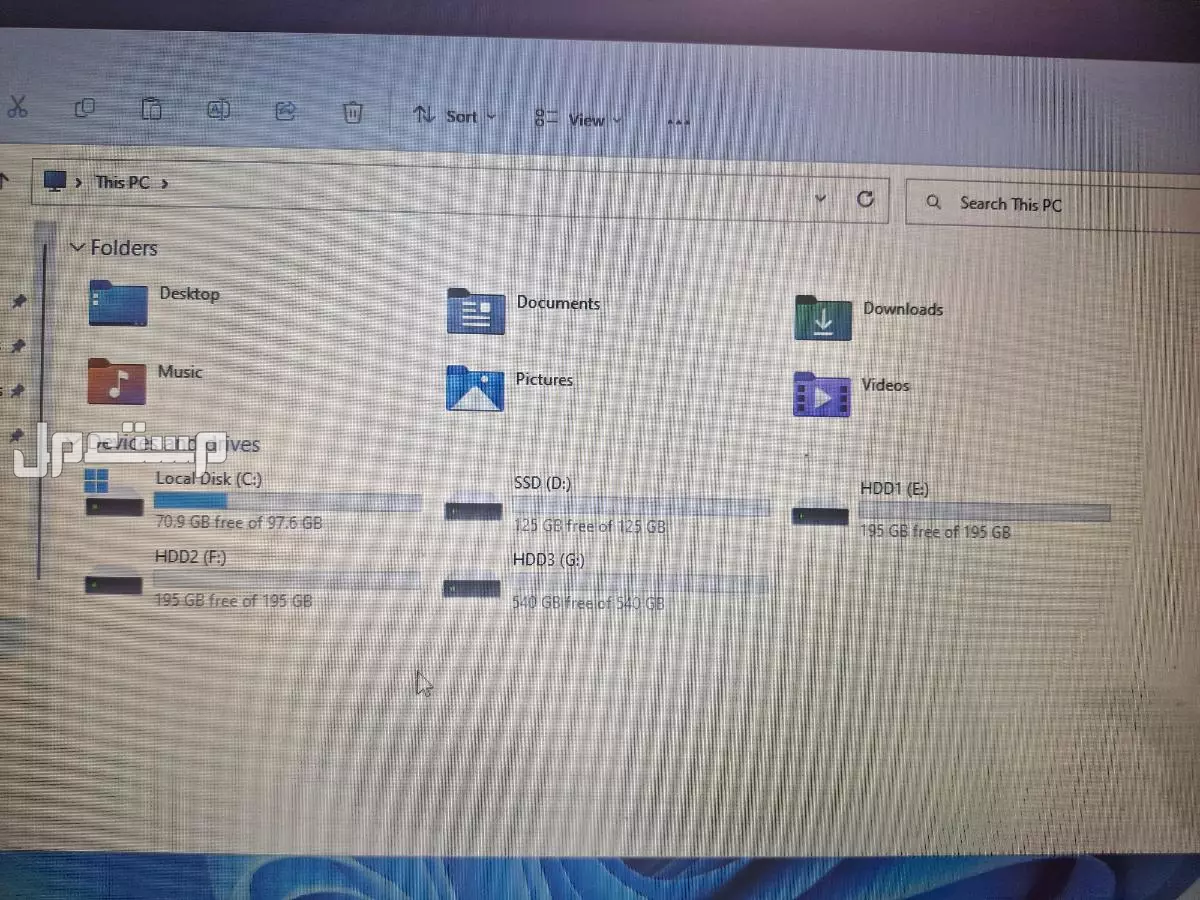Click the Cut scissors icon
The width and height of the screenshot is (1200, 900).
[x=16, y=107]
